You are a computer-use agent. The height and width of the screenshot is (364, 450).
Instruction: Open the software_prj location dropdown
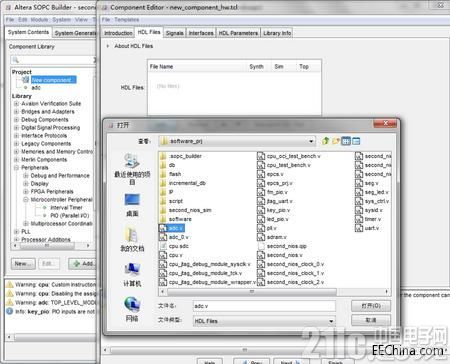(311, 141)
